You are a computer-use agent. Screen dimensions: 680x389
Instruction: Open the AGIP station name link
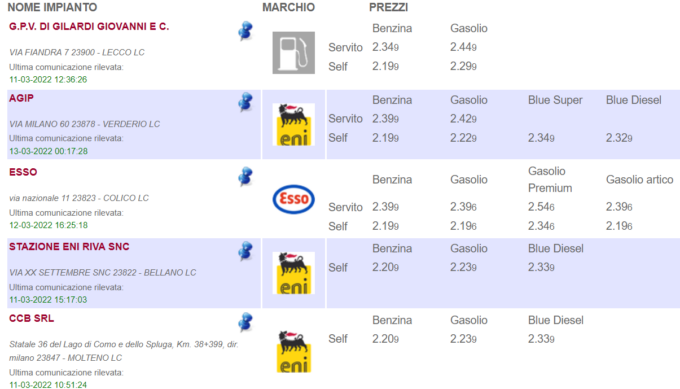click(x=21, y=98)
